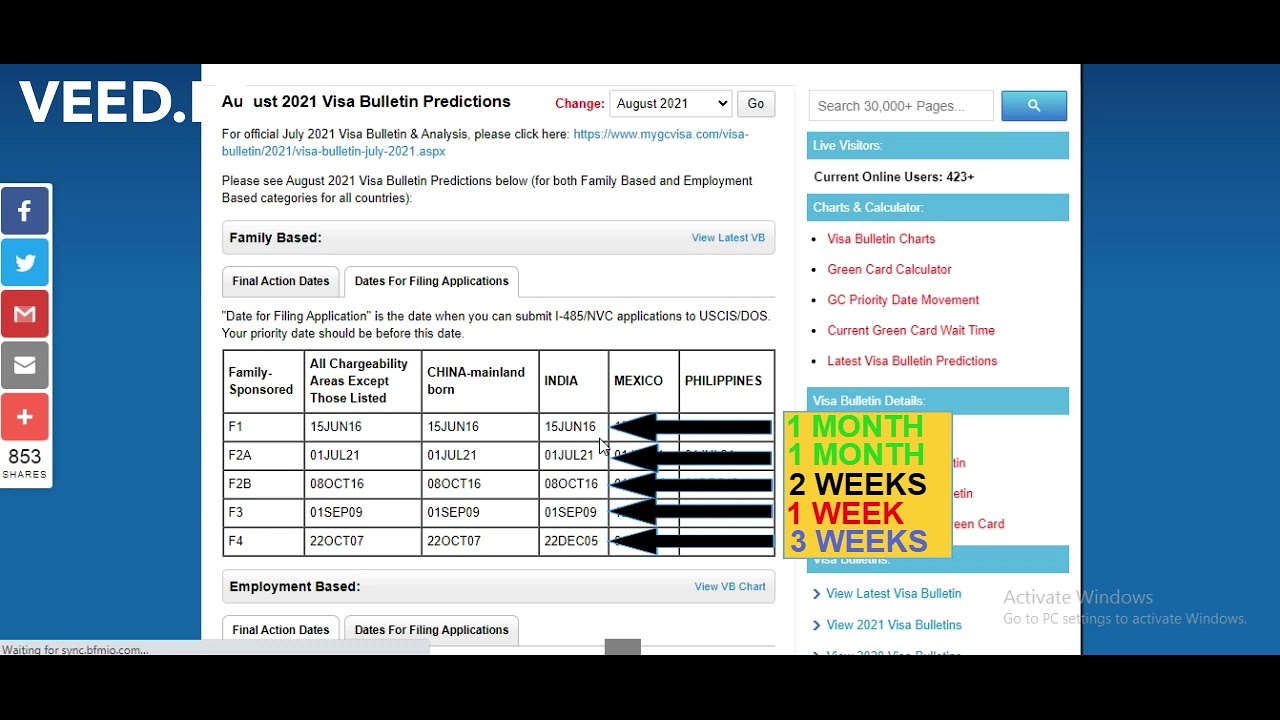Click the F2B row label cell
1280x720 pixels.
tap(264, 484)
